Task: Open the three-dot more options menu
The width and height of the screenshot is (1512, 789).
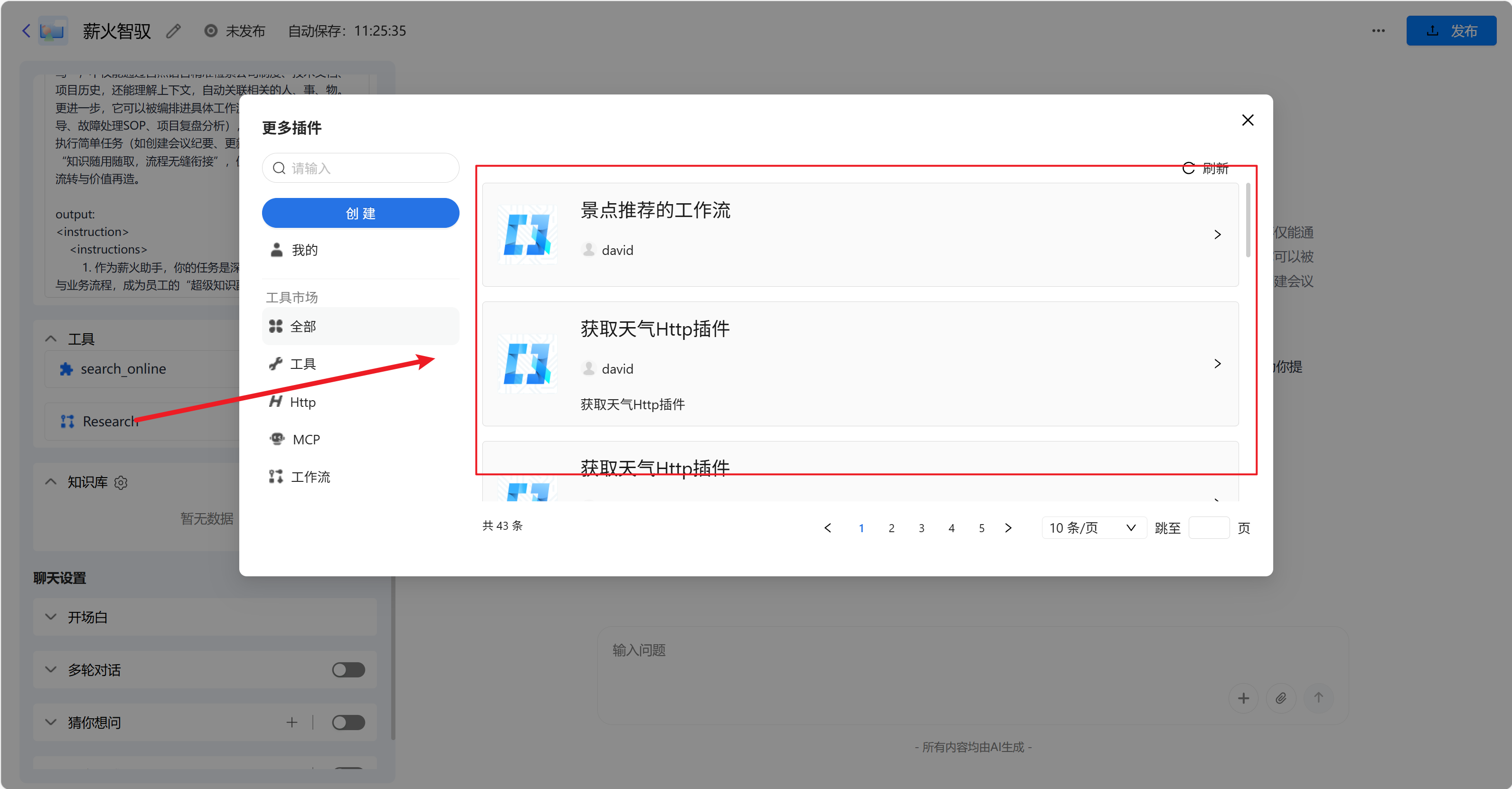Action: [x=1379, y=30]
